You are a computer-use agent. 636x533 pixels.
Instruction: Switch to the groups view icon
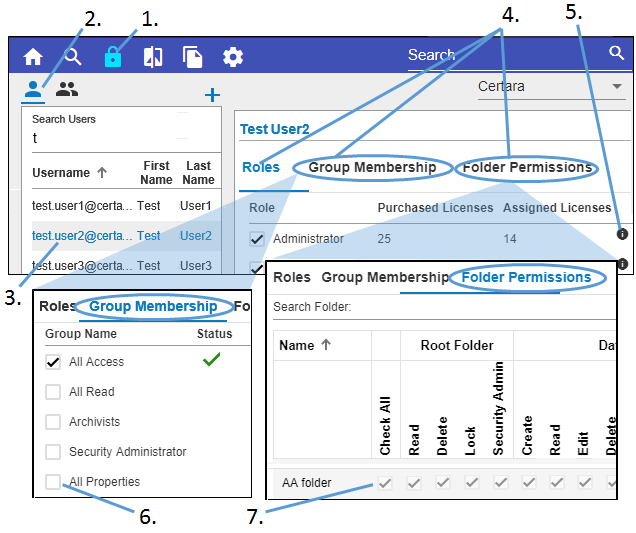coord(67,89)
